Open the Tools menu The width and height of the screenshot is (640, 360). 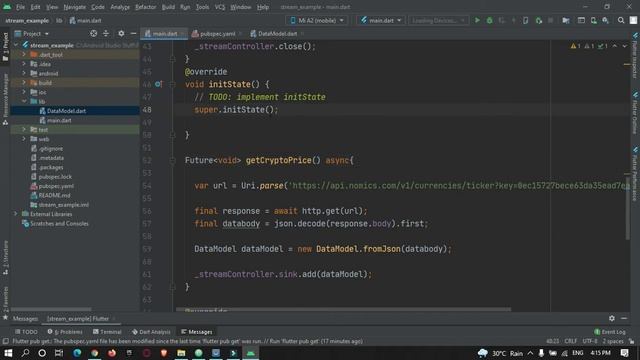coord(202,7)
